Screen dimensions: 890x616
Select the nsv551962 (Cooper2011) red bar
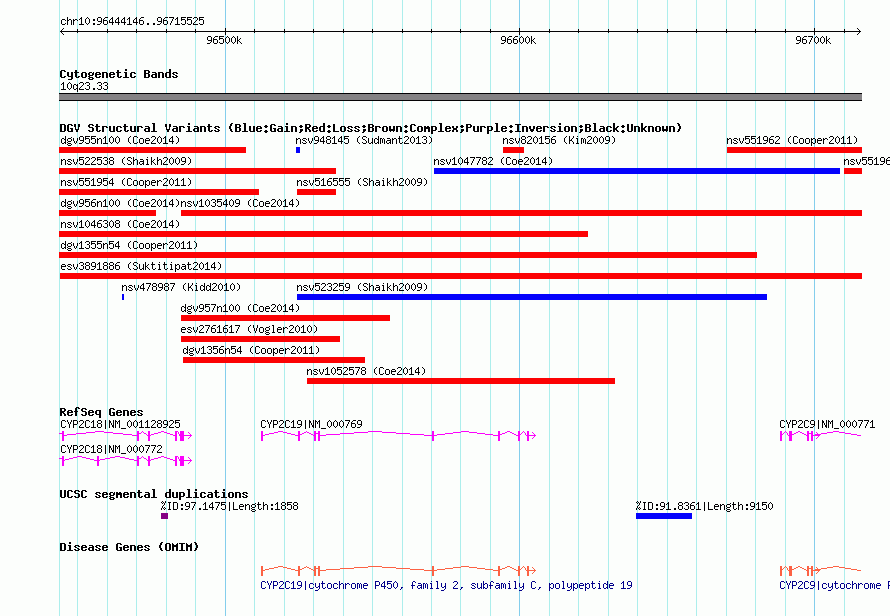794,150
